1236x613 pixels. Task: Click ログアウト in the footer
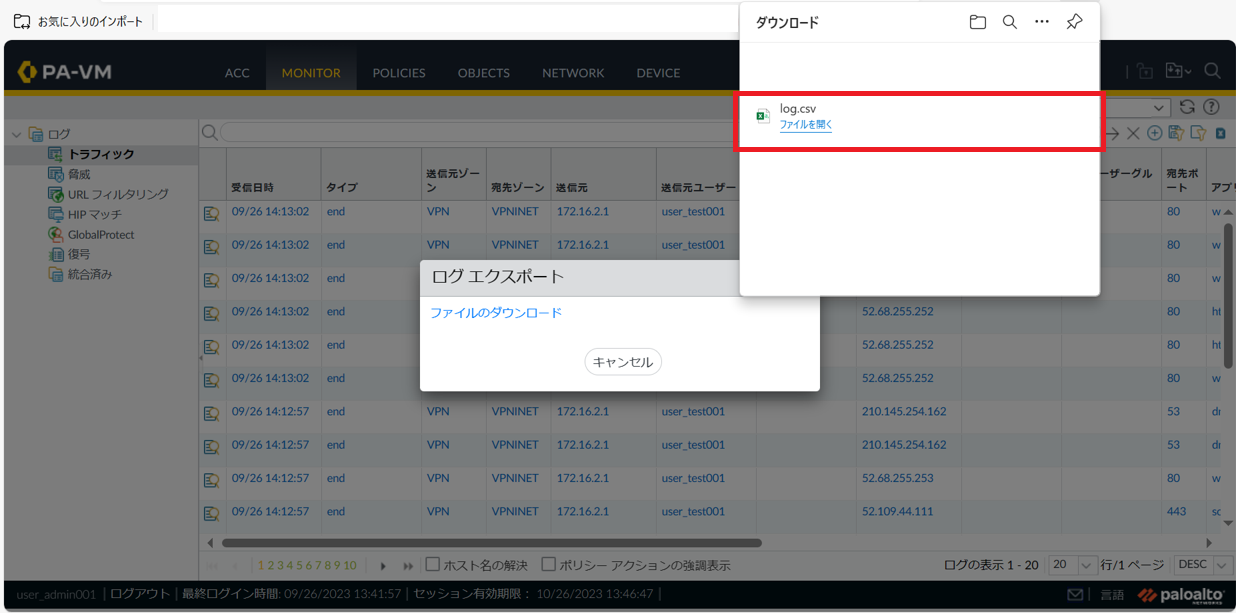point(140,594)
